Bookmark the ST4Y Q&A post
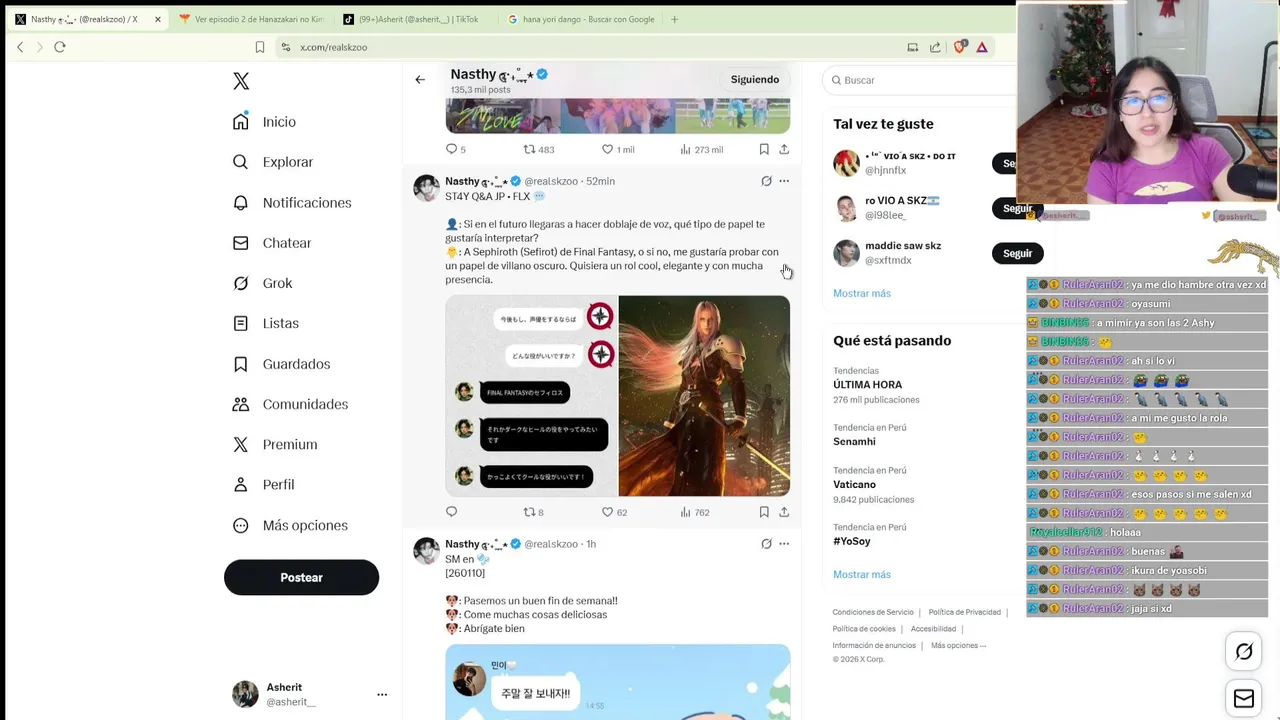Viewport: 1280px width, 720px height. (x=764, y=512)
